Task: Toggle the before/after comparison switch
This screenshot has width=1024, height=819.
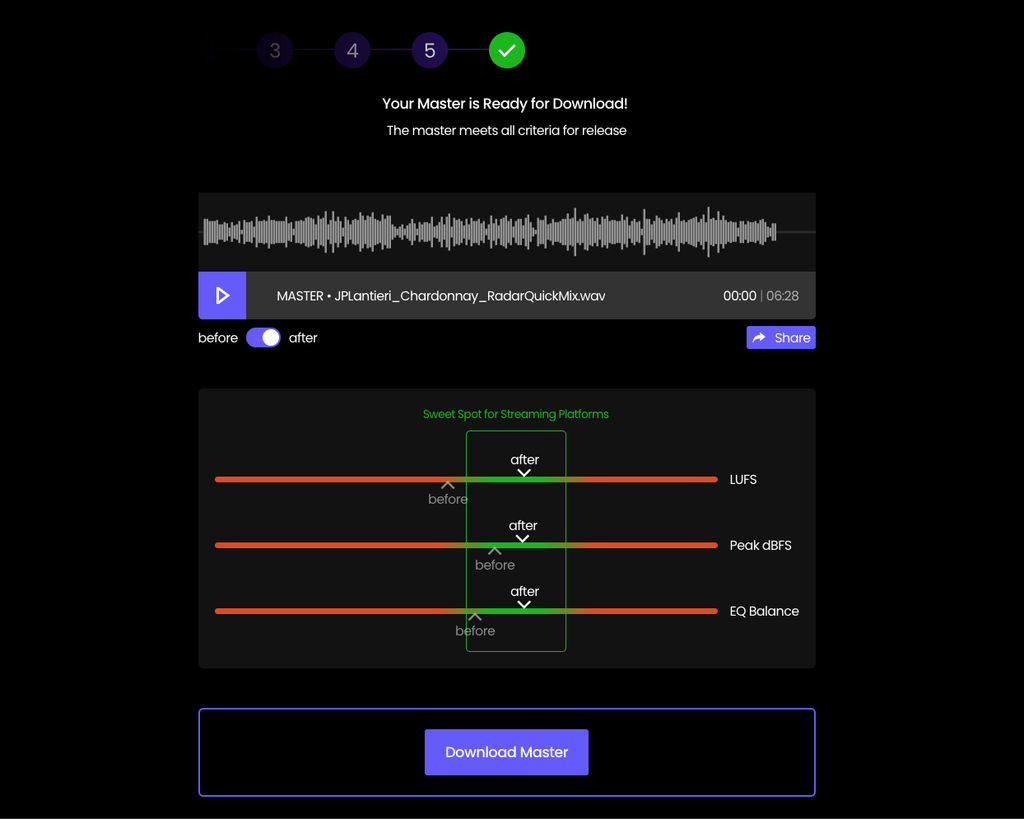Action: pos(263,337)
